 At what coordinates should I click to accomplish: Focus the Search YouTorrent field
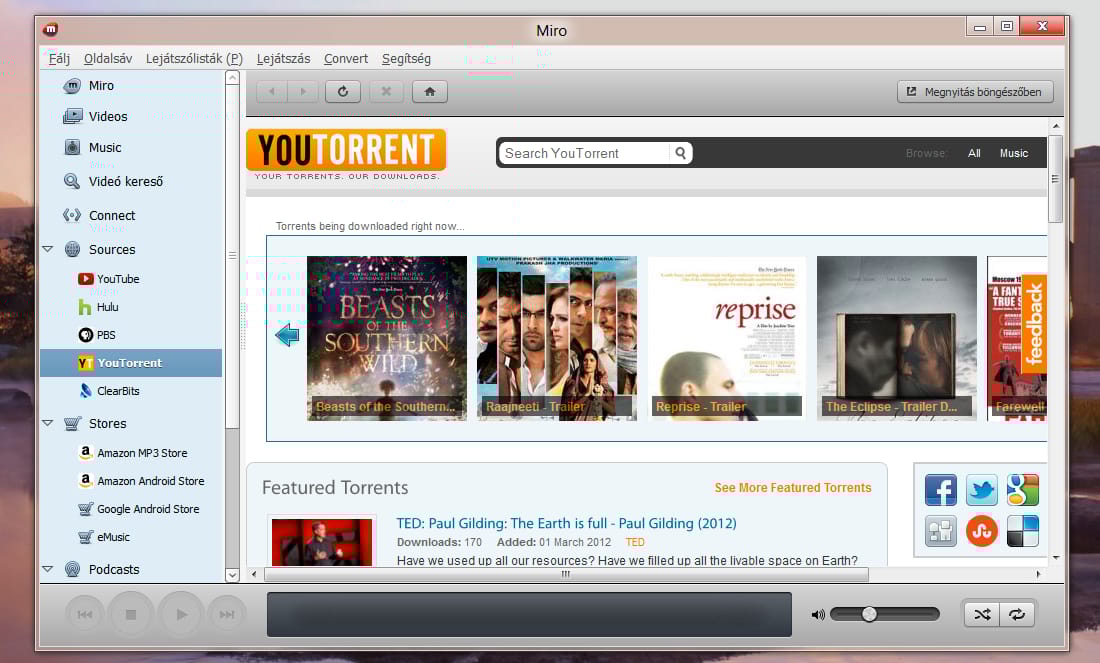(584, 153)
